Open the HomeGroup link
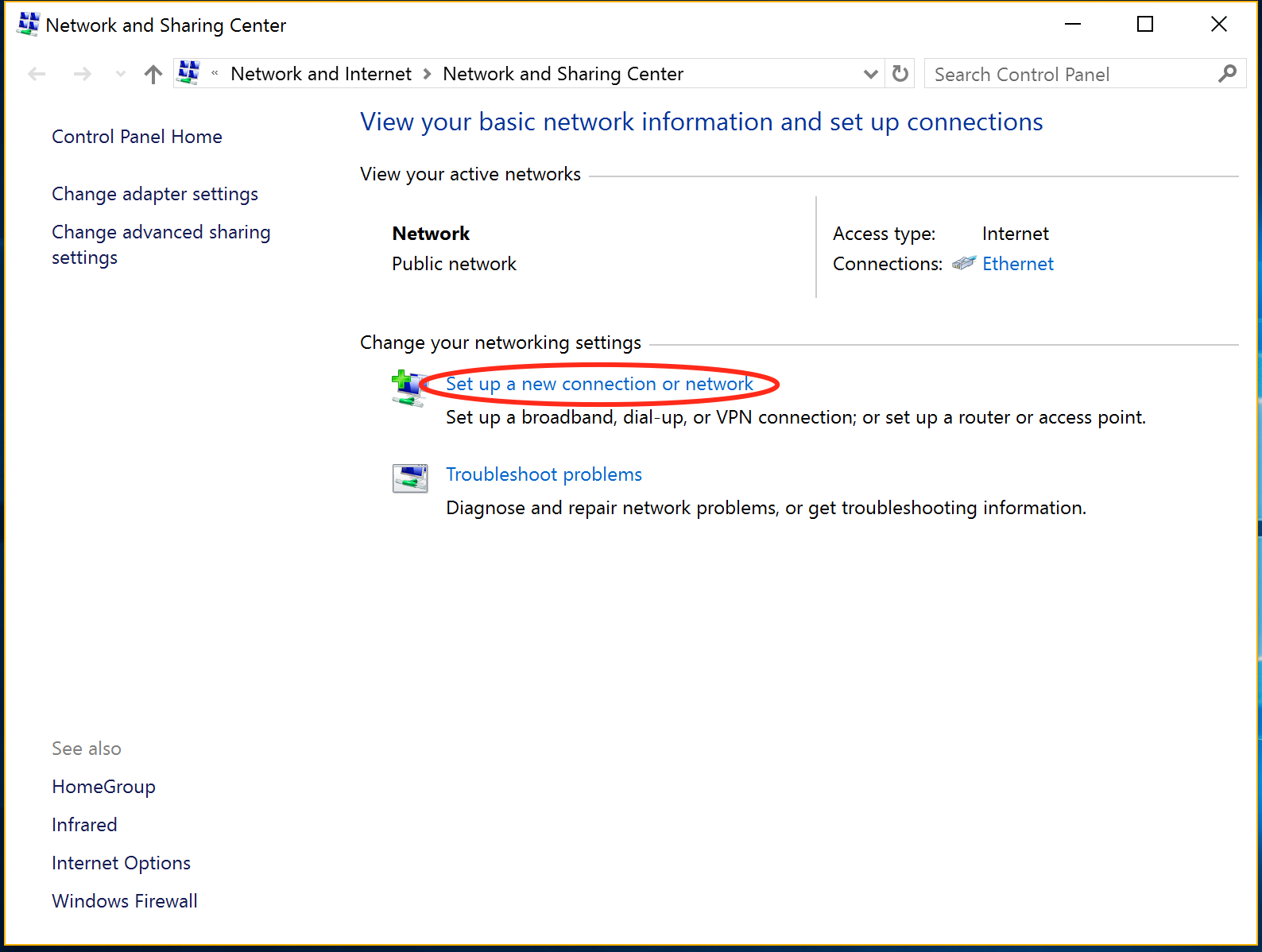Image resolution: width=1262 pixels, height=952 pixels. click(x=103, y=787)
